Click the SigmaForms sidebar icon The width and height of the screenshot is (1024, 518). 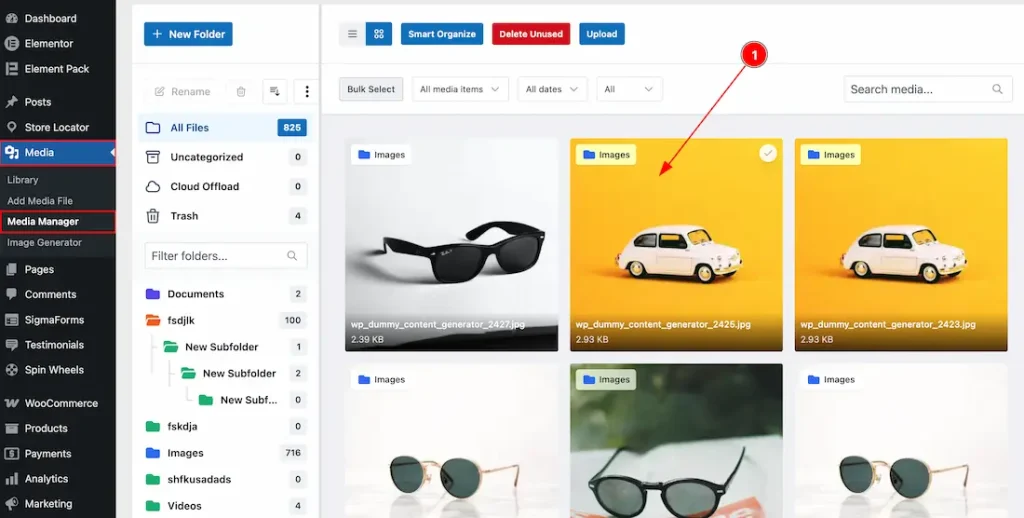click(x=11, y=320)
